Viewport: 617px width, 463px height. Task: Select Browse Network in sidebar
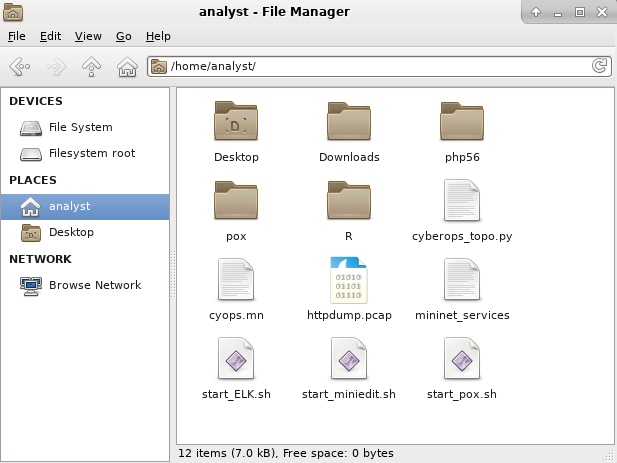(85, 285)
